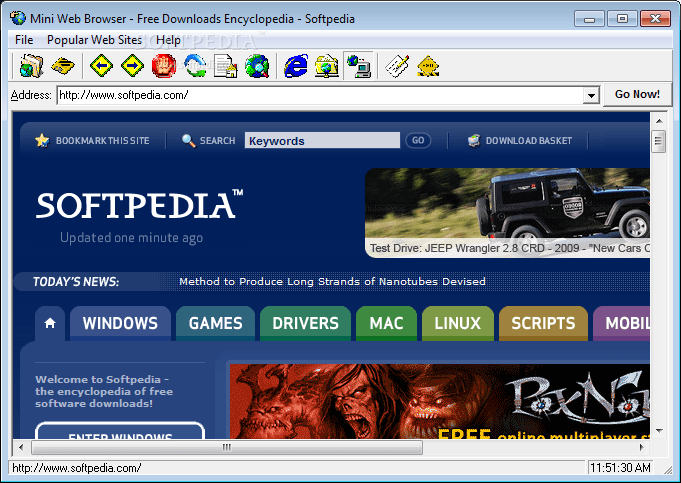Screen dimensions: 681x483
Task: Click inside the address URL field
Action: click(x=320, y=95)
